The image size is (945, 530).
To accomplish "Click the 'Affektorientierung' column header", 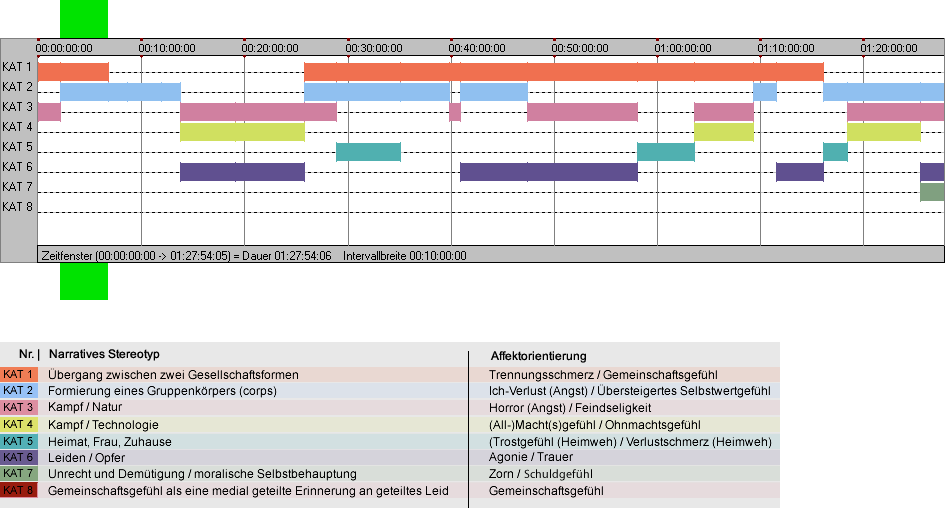I will coord(538,356).
